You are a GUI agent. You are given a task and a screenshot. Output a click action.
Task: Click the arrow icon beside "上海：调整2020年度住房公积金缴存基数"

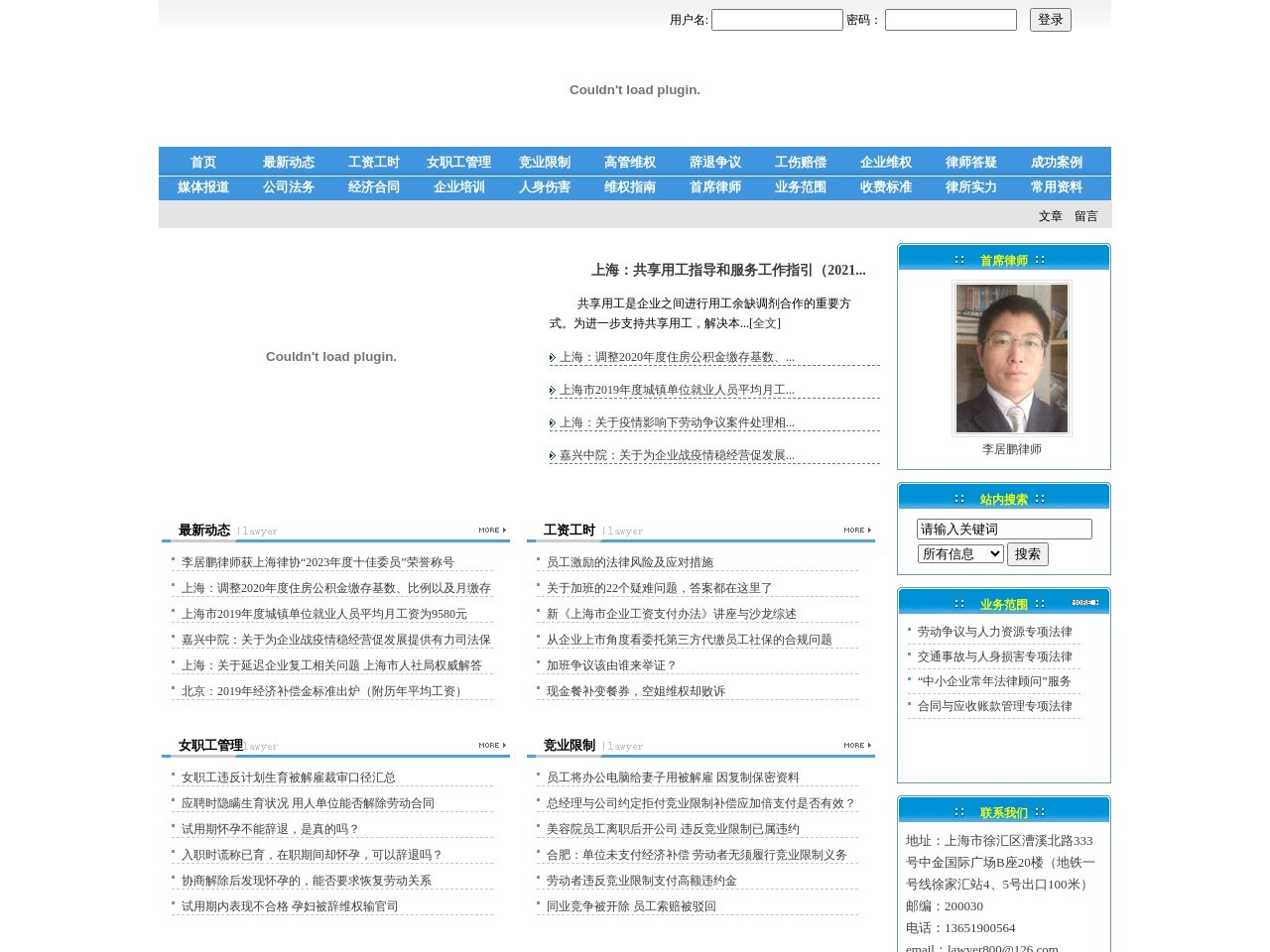coord(554,357)
